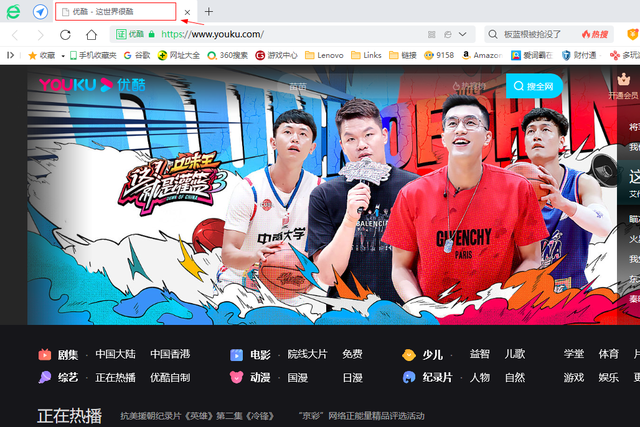Open 中国大陆 drama category
The height and width of the screenshot is (427, 640).
116,354
